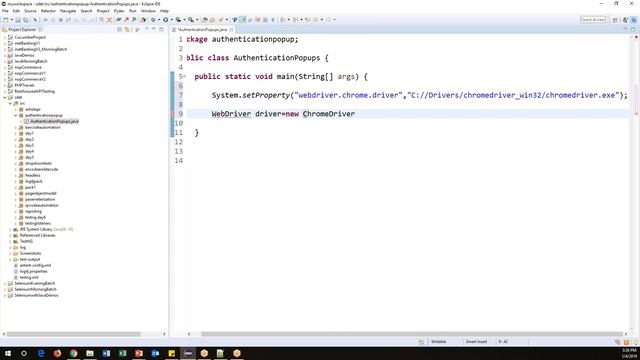This screenshot has height=360, width=640.
Task: Open the Help menu
Action: [x=164, y=11]
